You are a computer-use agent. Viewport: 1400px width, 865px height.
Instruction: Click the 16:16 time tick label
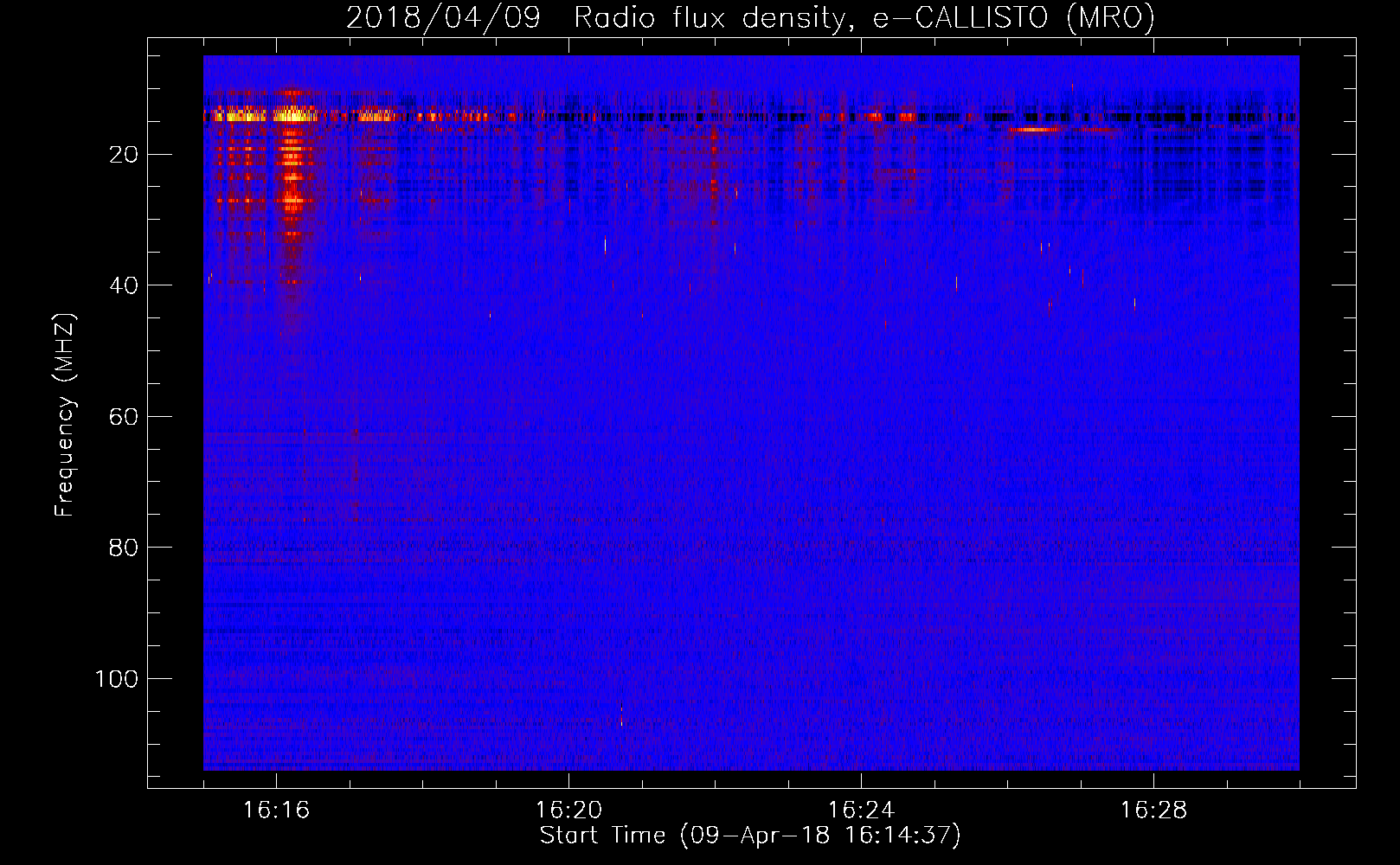point(276,811)
